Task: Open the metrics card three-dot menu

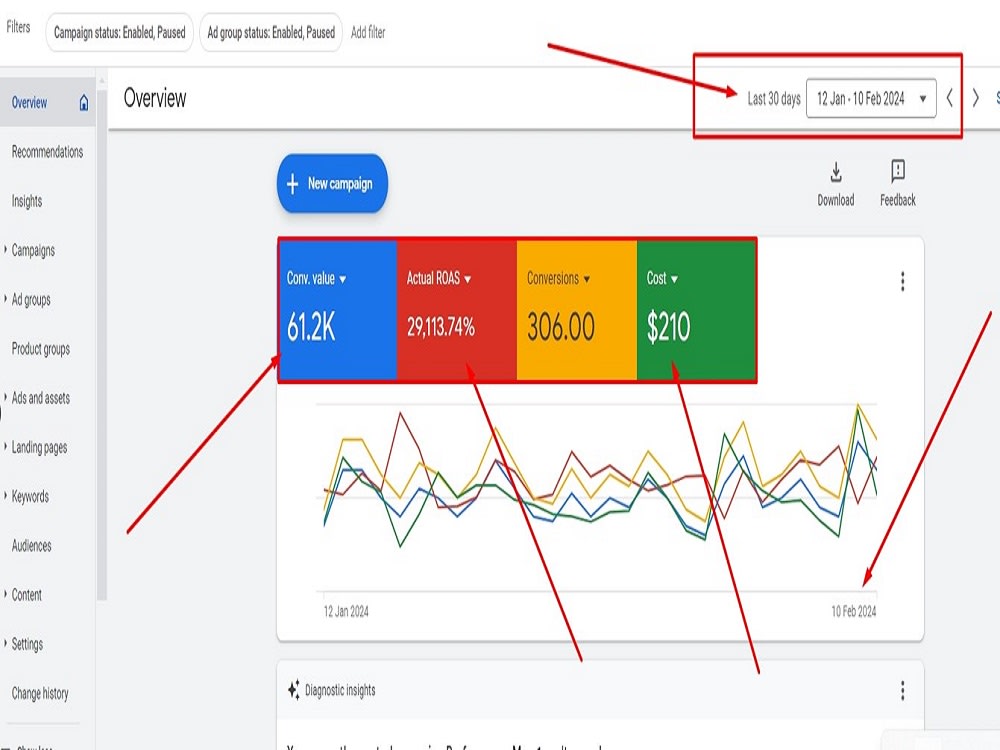Action: pos(902,281)
